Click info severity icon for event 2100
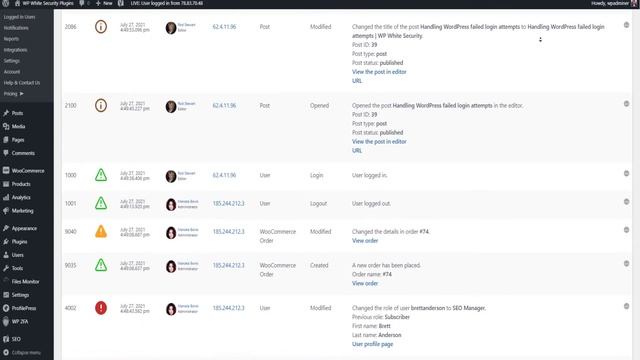This screenshot has width=640, height=360. coord(101,106)
